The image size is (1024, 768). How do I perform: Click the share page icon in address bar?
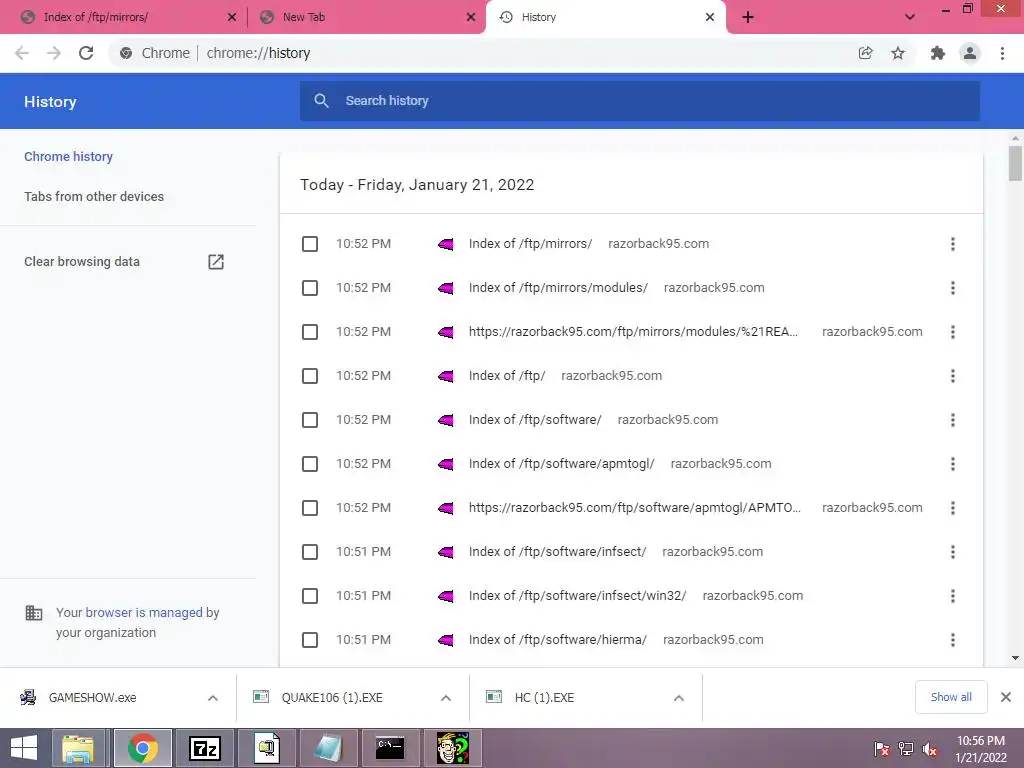pos(865,53)
